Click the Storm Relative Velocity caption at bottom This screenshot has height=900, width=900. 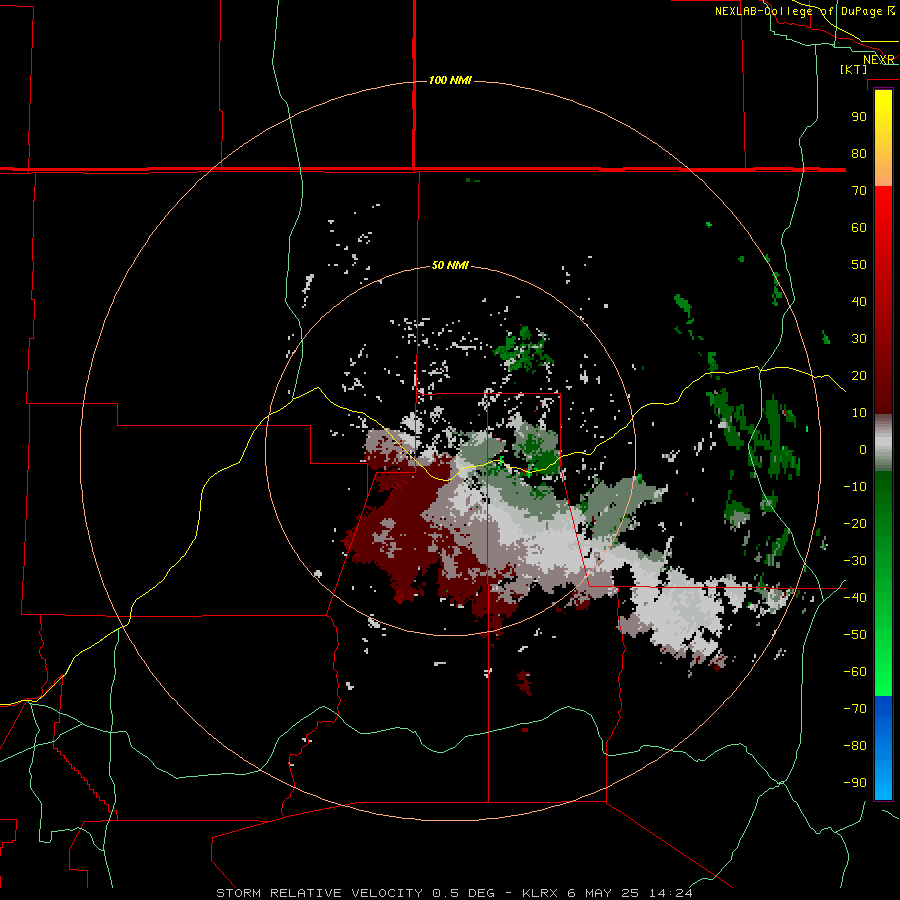point(454,893)
